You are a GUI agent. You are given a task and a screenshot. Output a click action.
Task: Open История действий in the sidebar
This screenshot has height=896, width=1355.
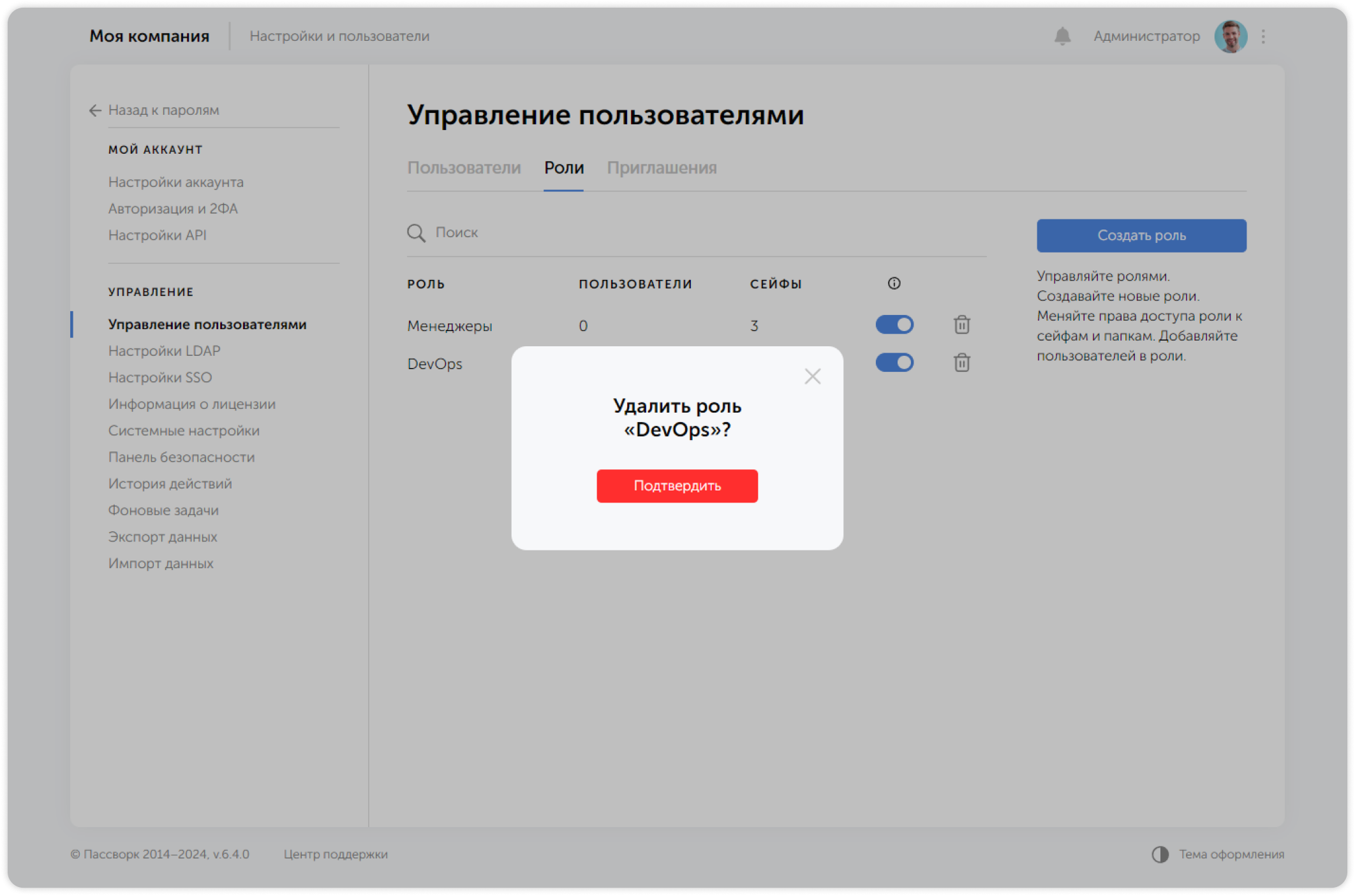point(169,483)
